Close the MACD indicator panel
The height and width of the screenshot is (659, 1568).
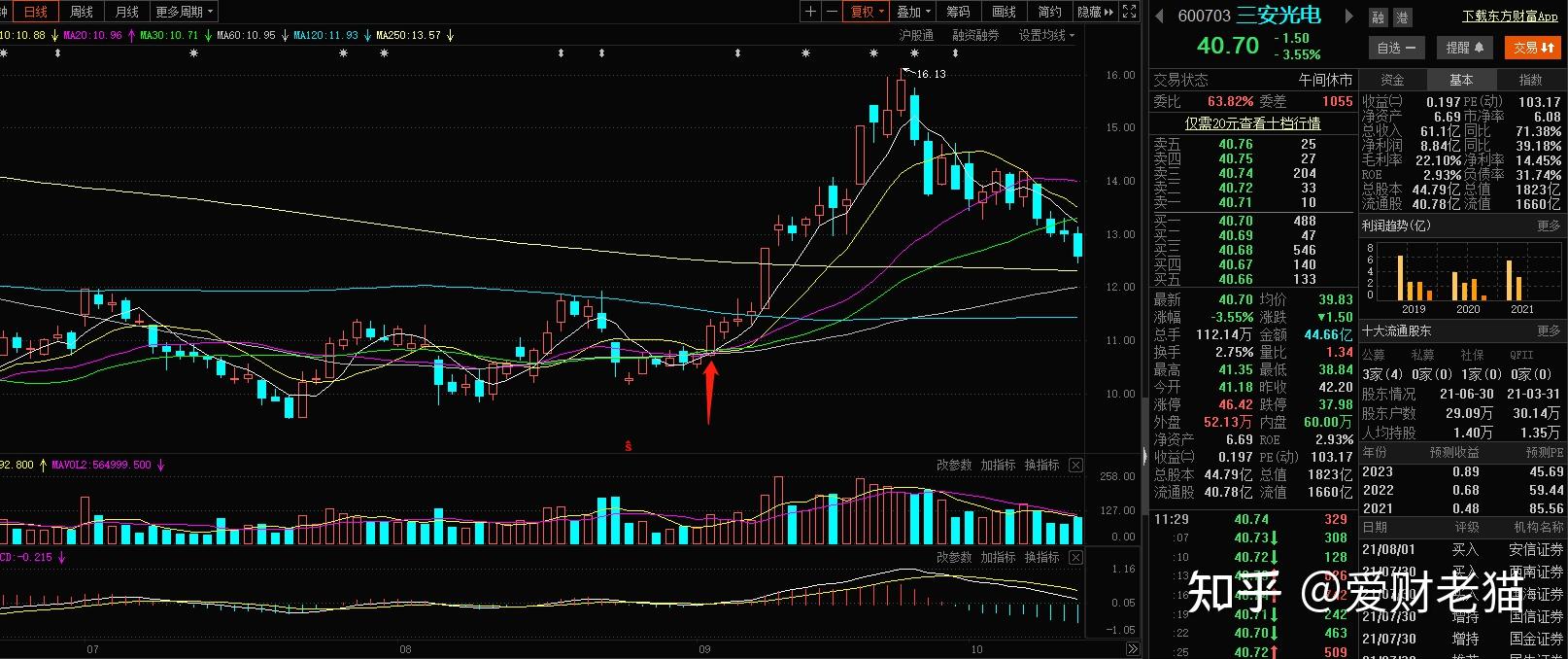click(1075, 558)
